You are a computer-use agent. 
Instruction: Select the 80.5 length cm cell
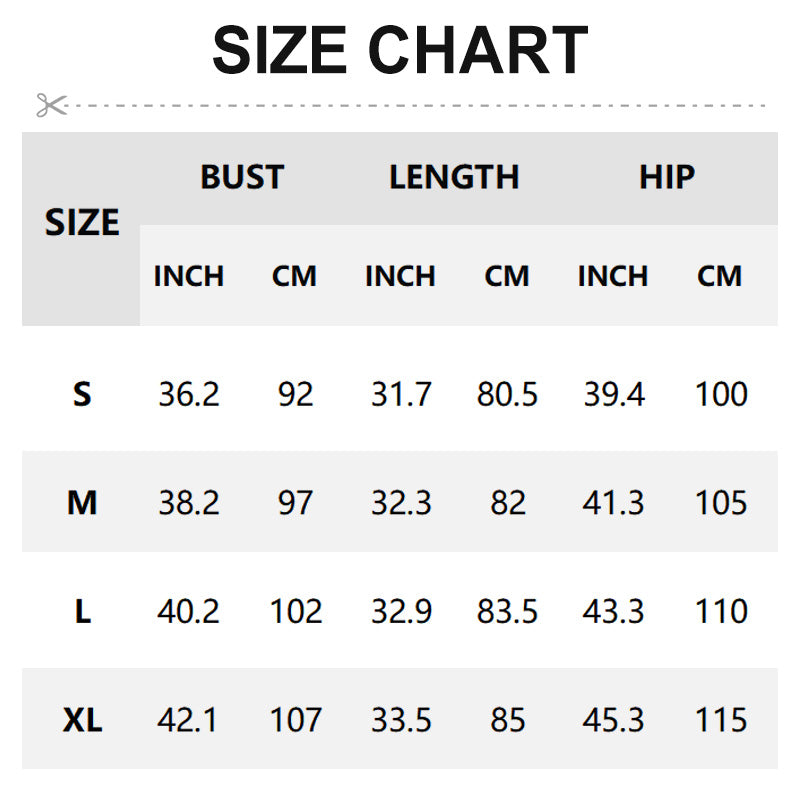pos(507,394)
